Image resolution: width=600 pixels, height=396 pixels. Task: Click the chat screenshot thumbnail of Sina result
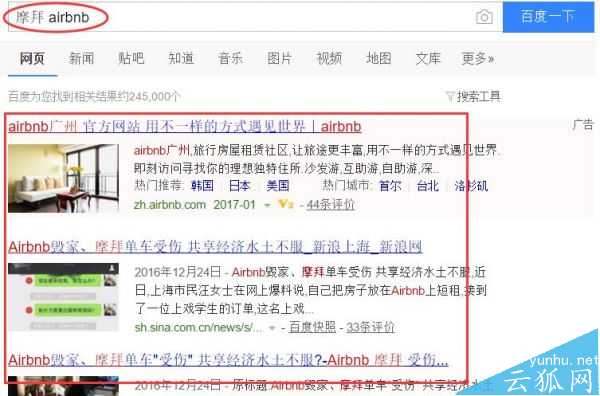tap(63, 297)
